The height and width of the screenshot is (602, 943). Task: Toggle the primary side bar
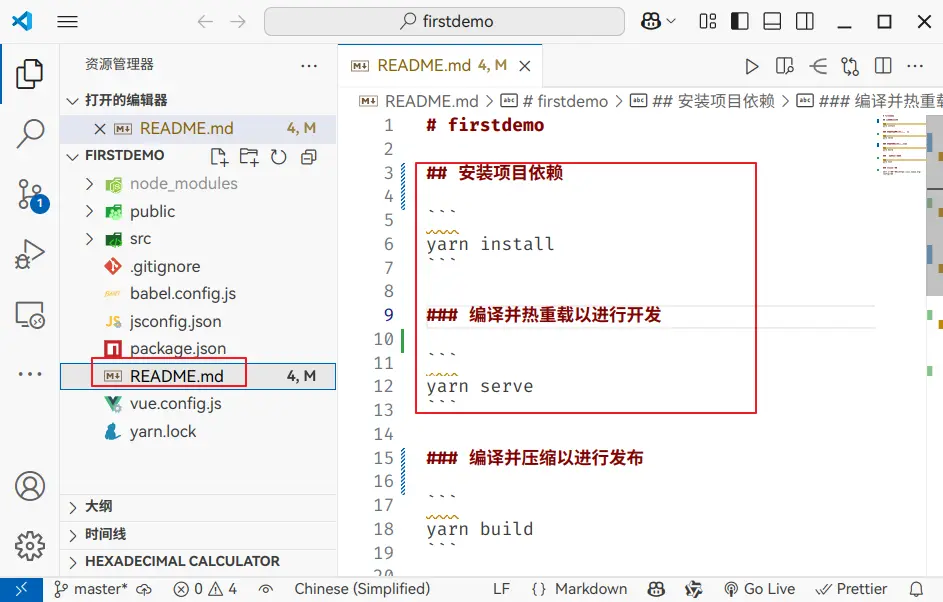[x=740, y=22]
